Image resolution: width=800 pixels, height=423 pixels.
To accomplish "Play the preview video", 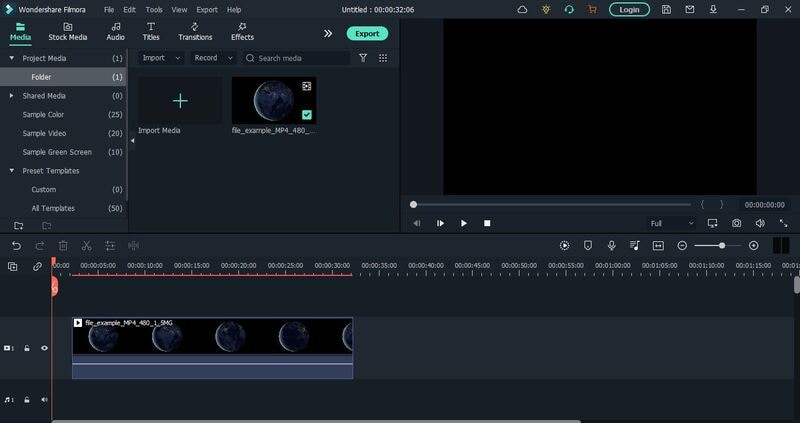I will click(x=464, y=223).
